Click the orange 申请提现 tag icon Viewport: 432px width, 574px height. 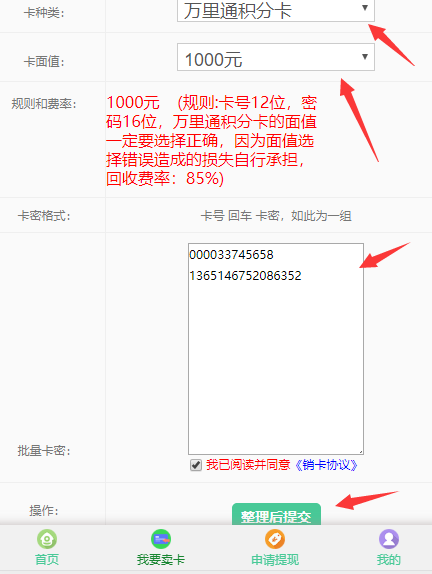pyautogui.click(x=275, y=539)
